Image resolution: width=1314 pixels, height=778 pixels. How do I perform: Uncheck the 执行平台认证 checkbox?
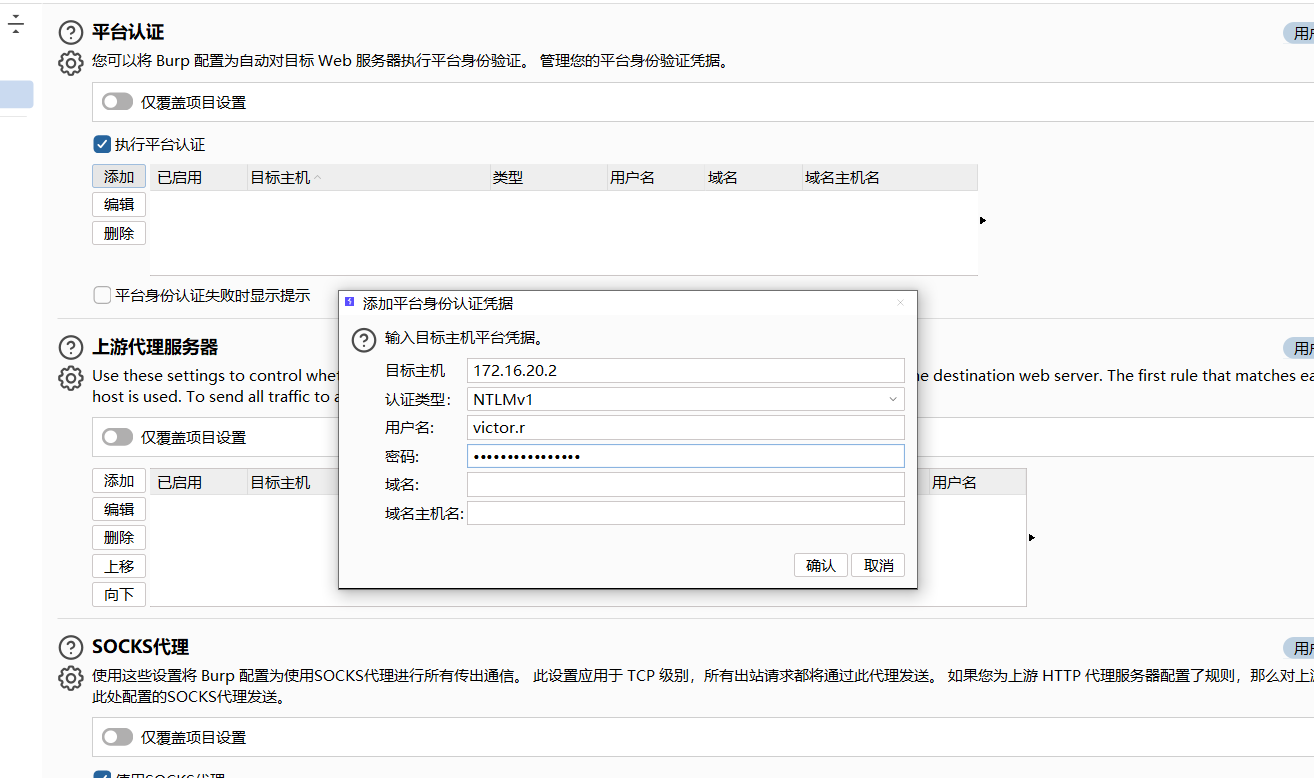click(x=101, y=143)
